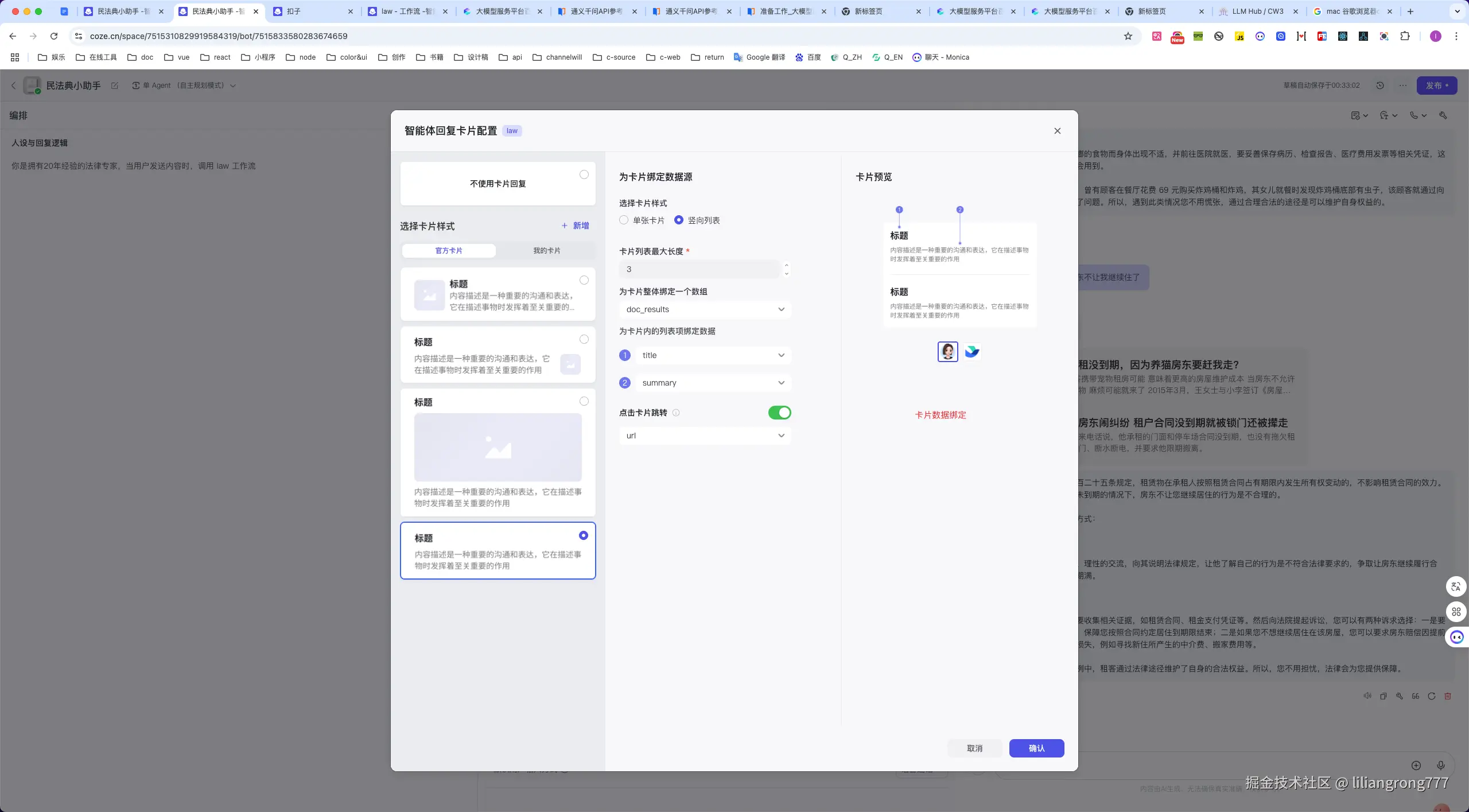Click the edit icon next to 民法典小助手
Image resolution: width=1469 pixels, height=812 pixels.
pyautogui.click(x=115, y=86)
